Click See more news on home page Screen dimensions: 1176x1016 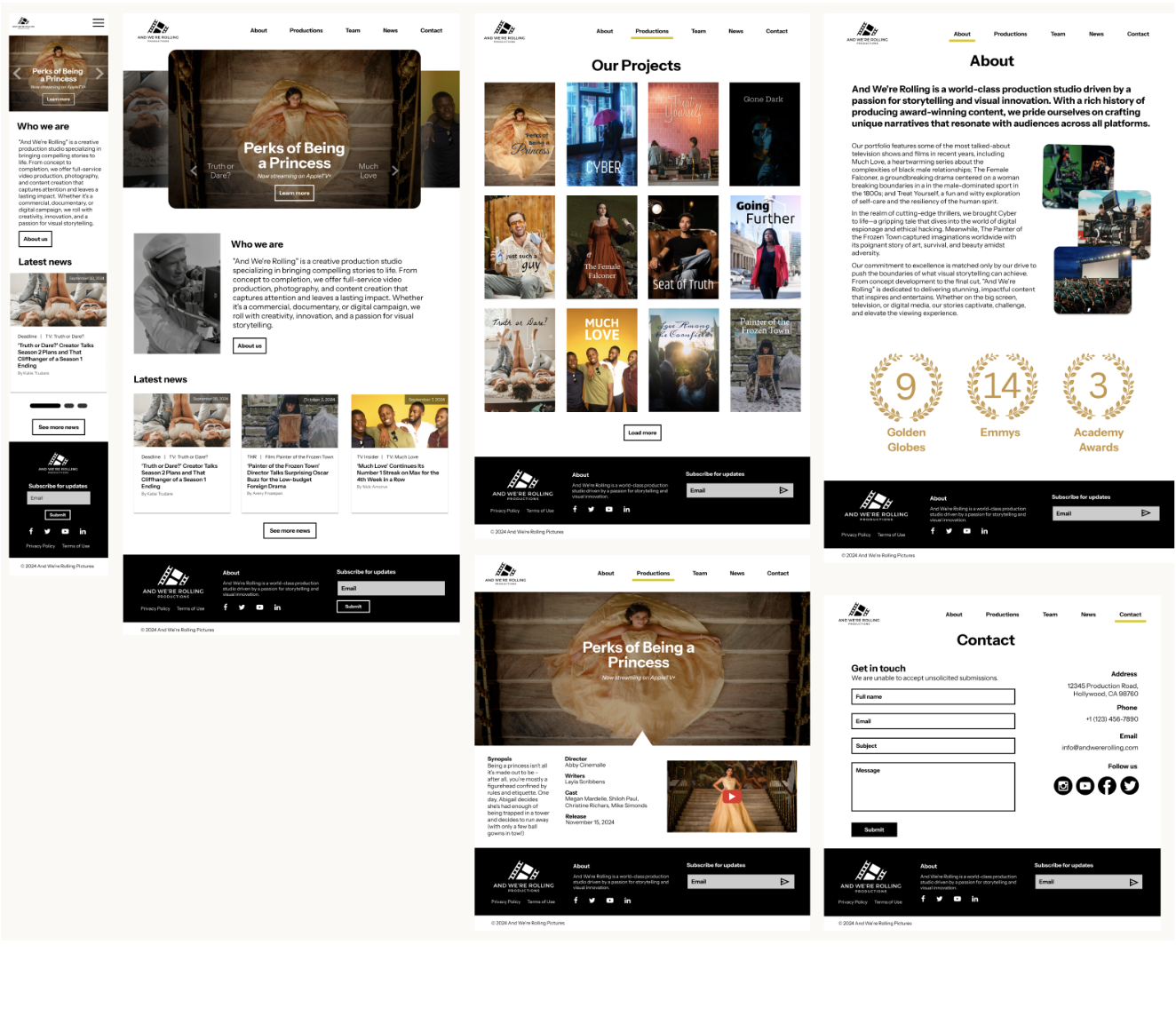click(x=290, y=530)
